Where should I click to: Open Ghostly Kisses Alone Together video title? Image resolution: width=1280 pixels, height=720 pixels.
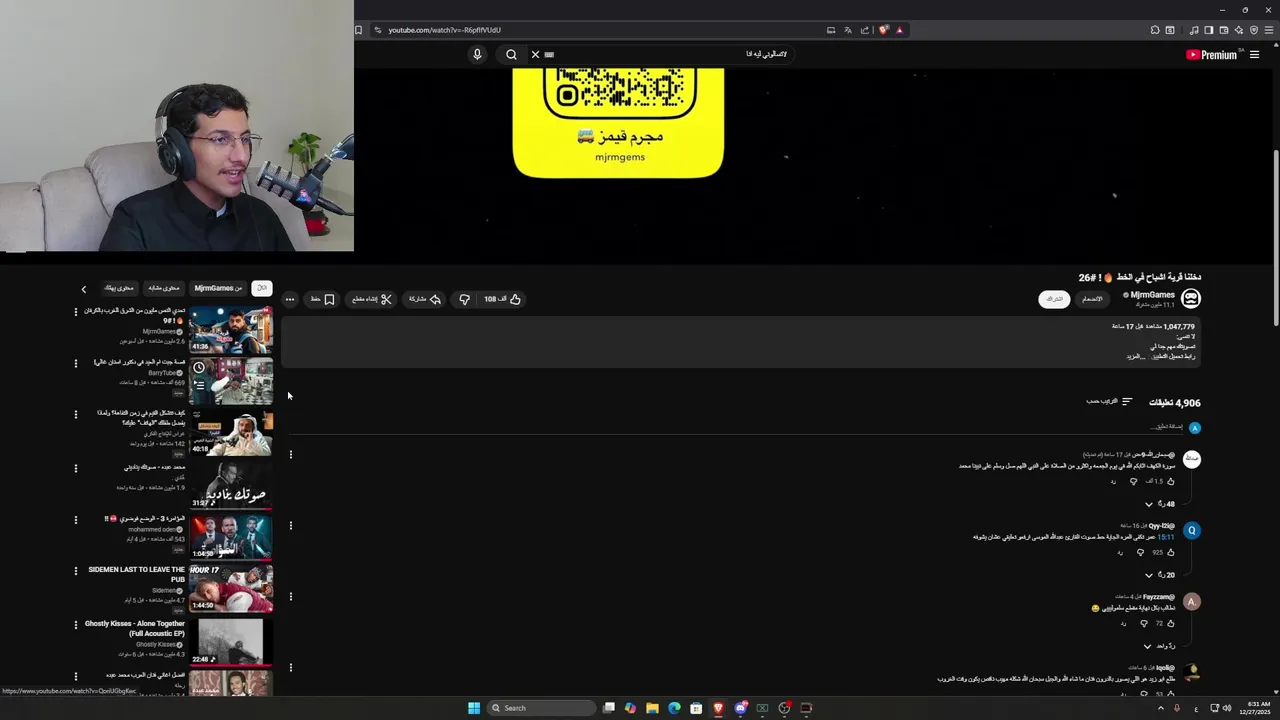(x=134, y=628)
